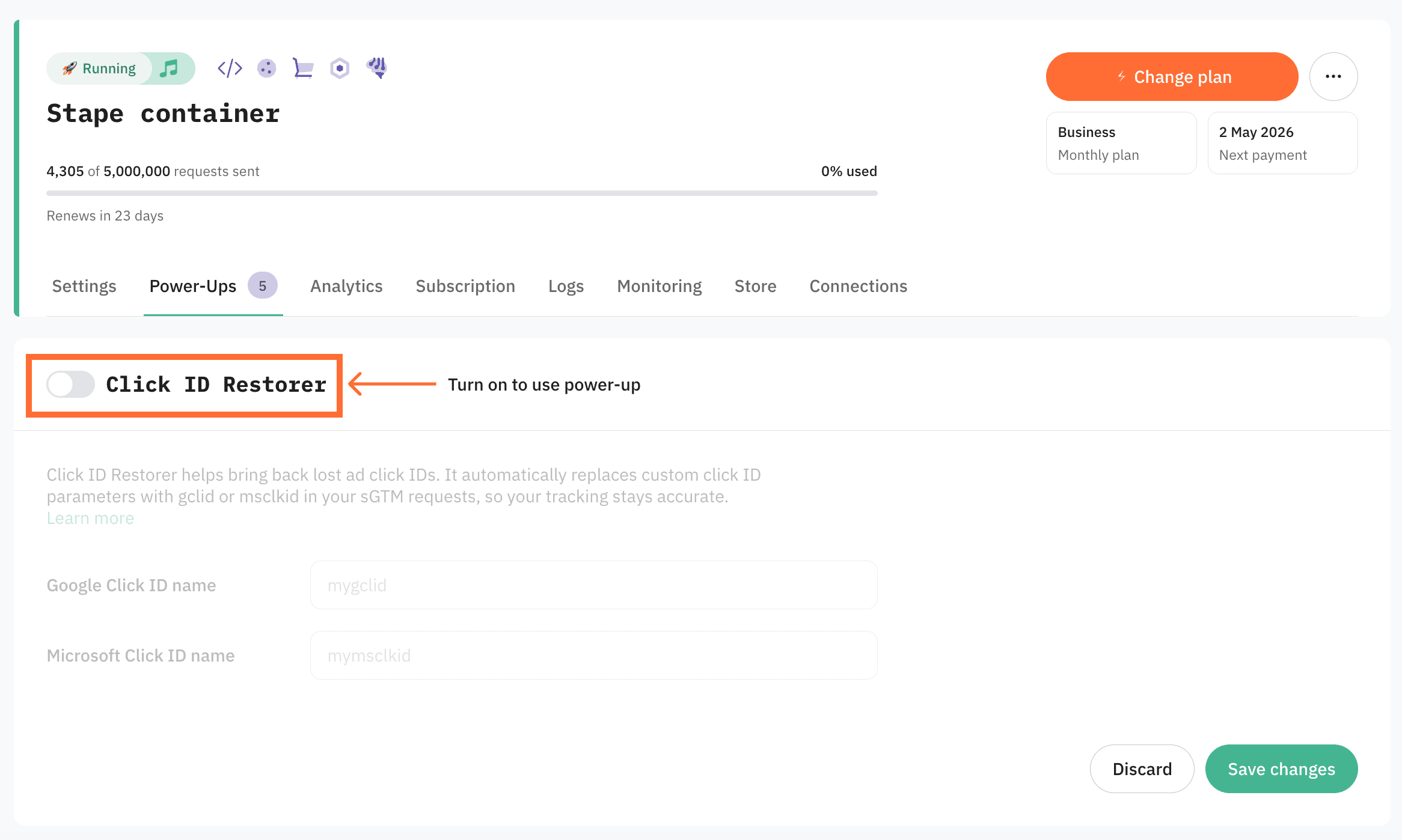Viewport: 1402px width, 840px height.
Task: Switch to the Analytics tab
Action: (346, 286)
